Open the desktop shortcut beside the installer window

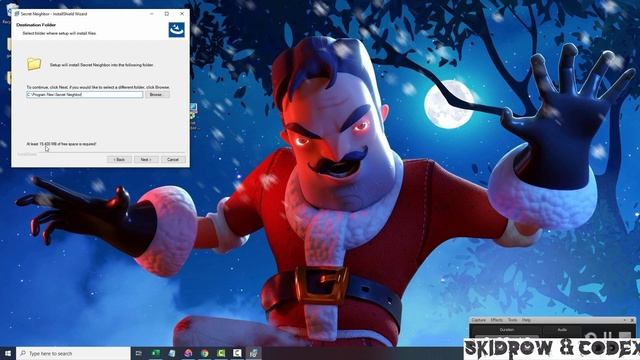coord(193,116)
